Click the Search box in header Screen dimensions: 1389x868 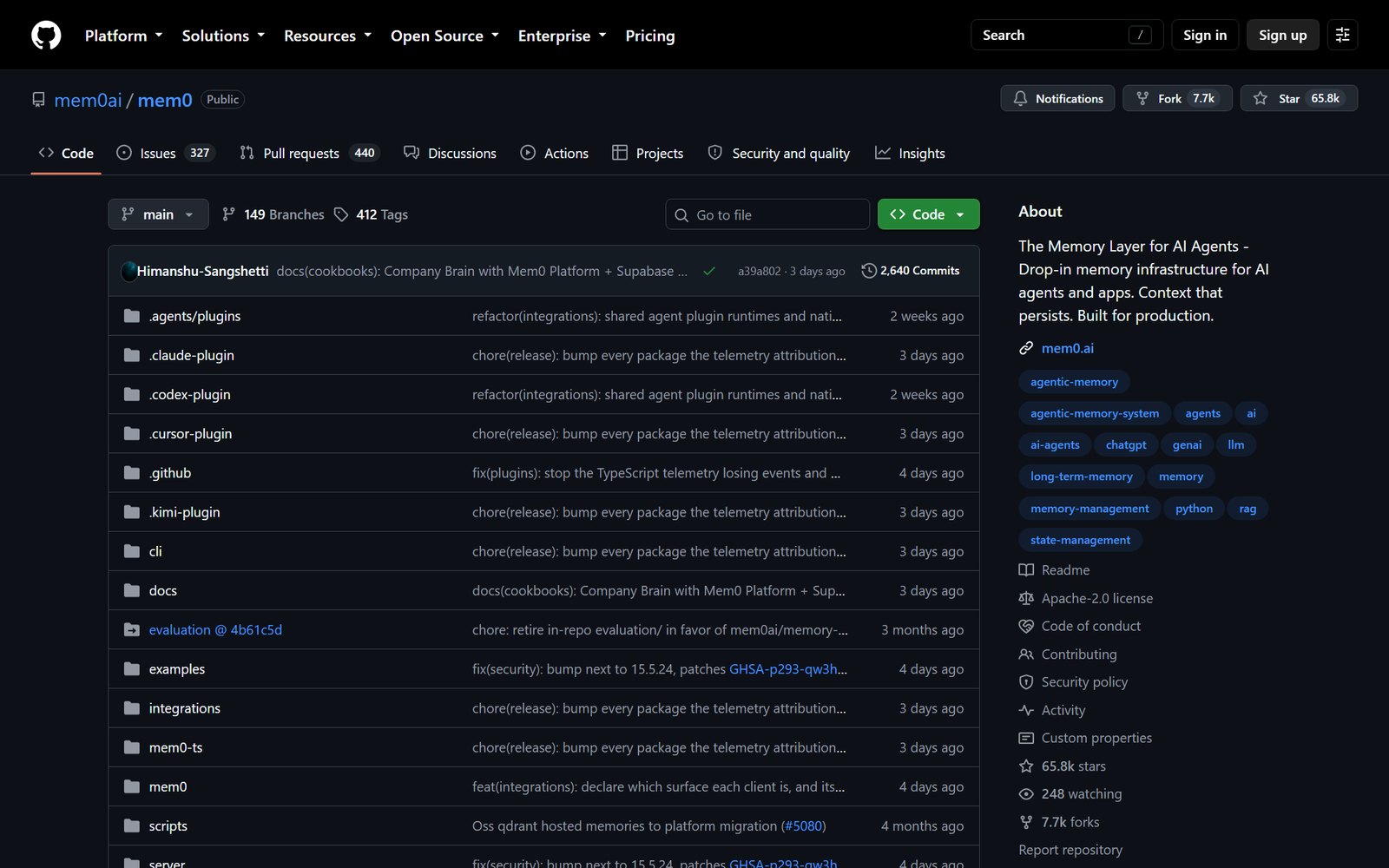click(1067, 35)
